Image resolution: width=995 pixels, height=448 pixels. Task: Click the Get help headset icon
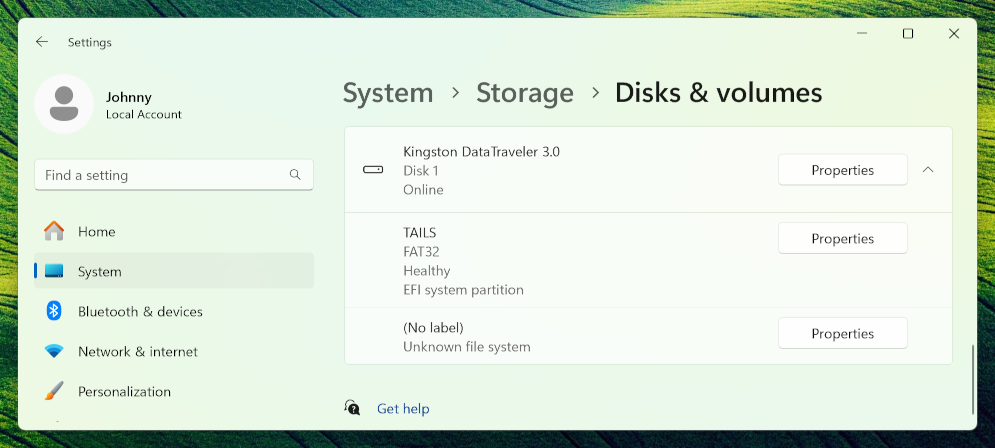(x=352, y=408)
